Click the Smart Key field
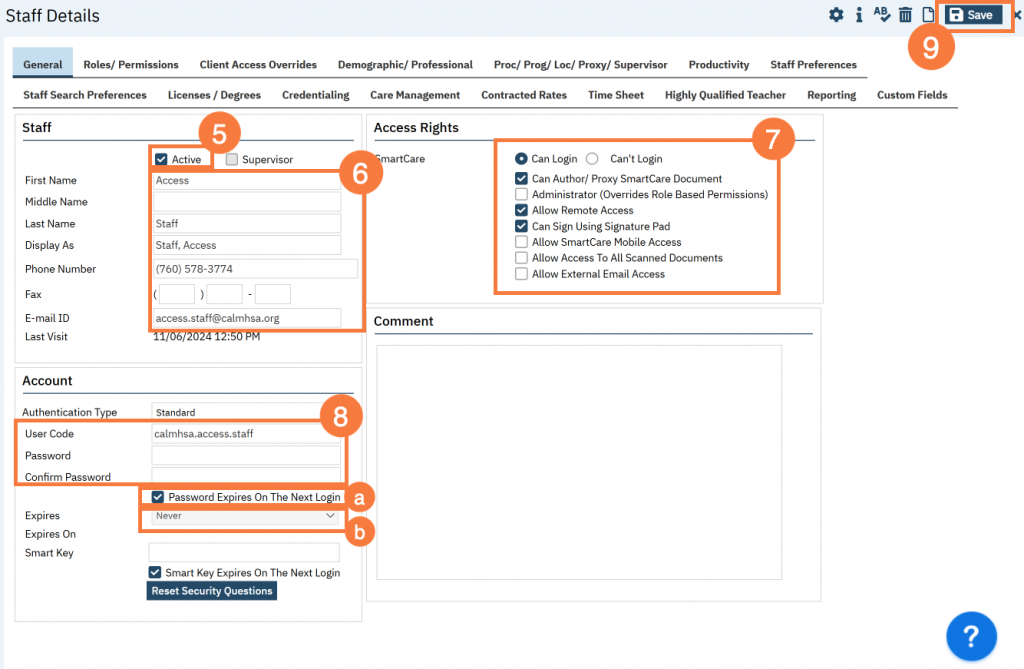This screenshot has width=1024, height=669. click(x=244, y=553)
